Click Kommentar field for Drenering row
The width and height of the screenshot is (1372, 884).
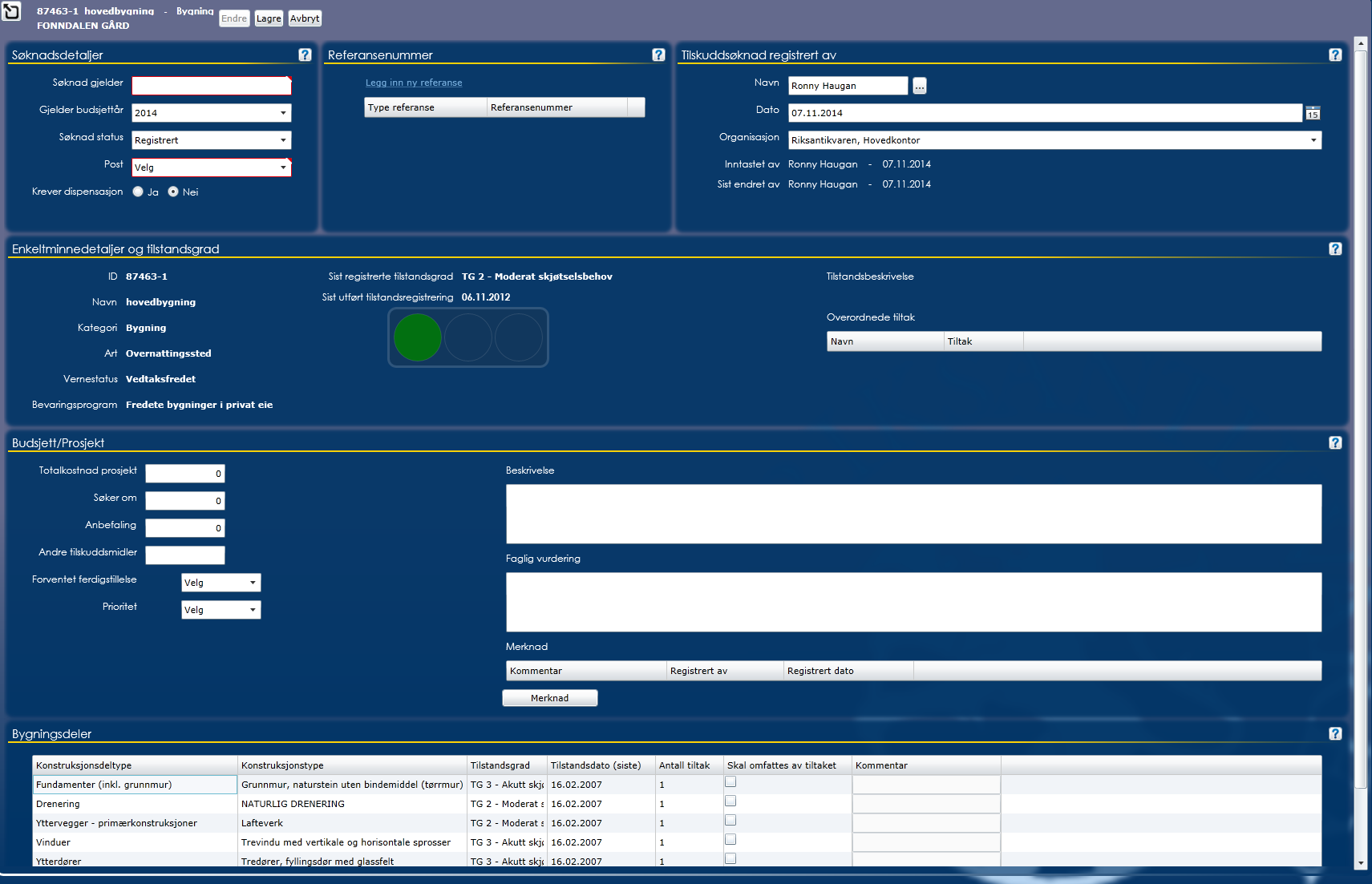coord(926,804)
